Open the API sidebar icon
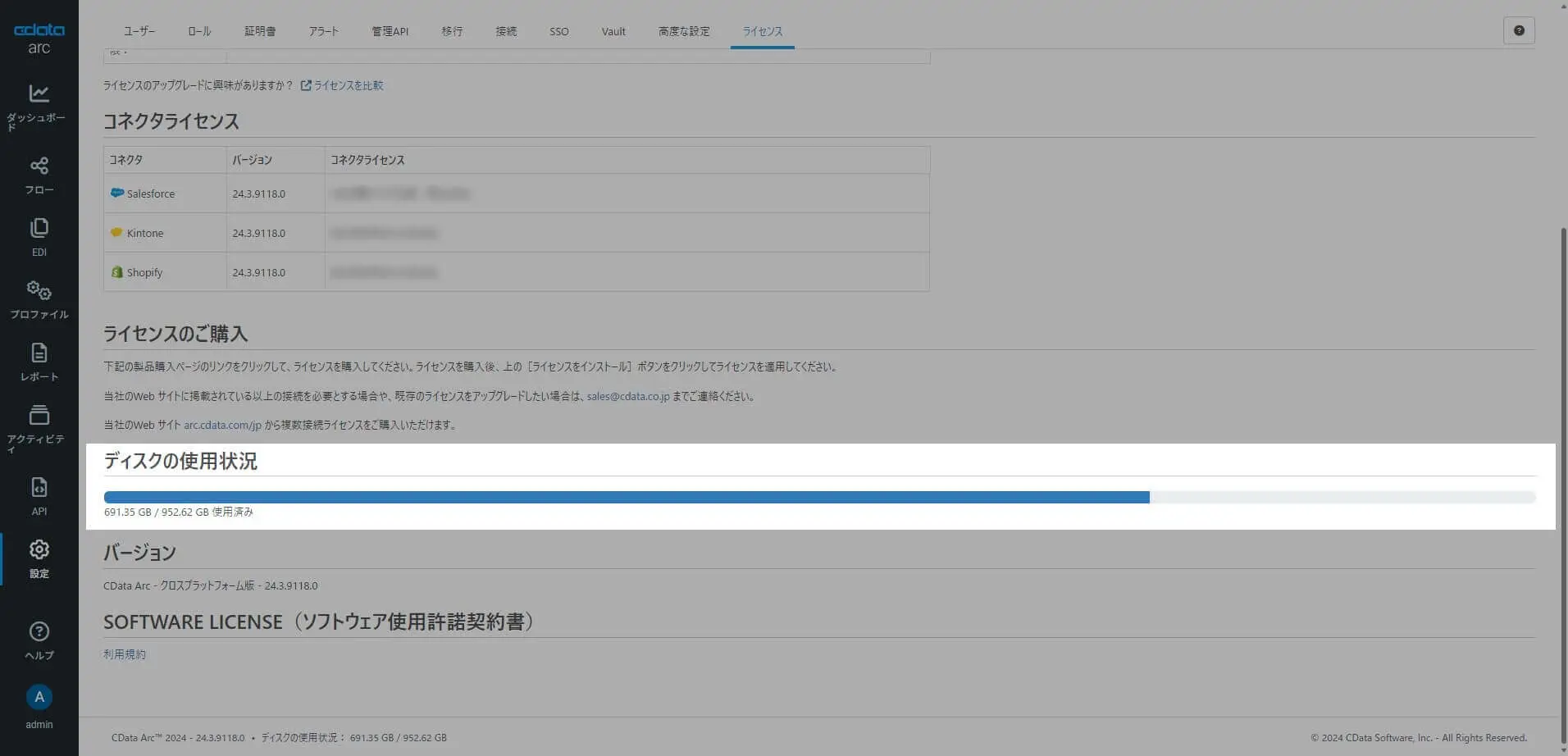This screenshot has width=1568, height=756. pos(39,487)
